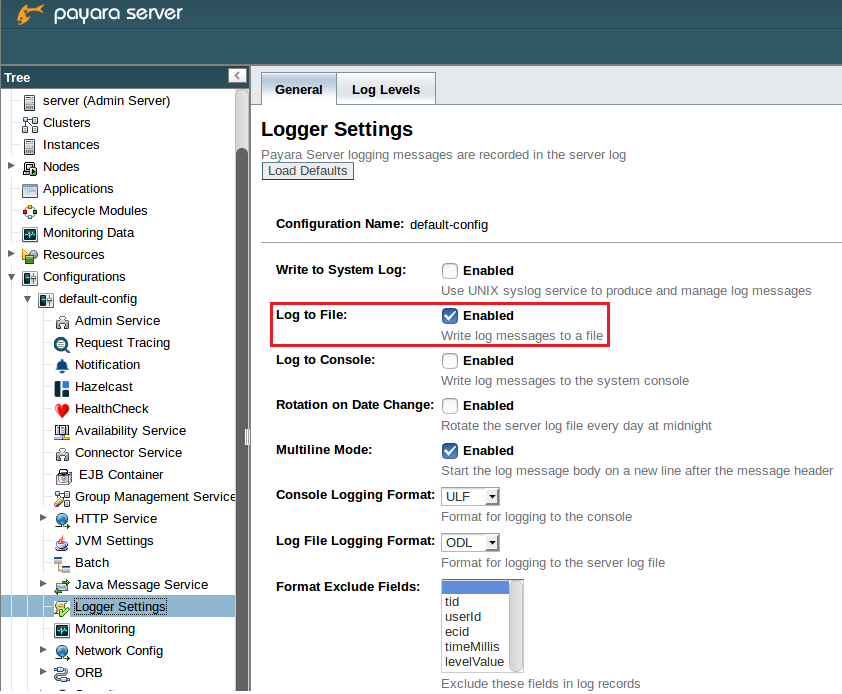Screen dimensions: 842x694
Task: Click the HTTP Service globe icon
Action: [x=62, y=520]
